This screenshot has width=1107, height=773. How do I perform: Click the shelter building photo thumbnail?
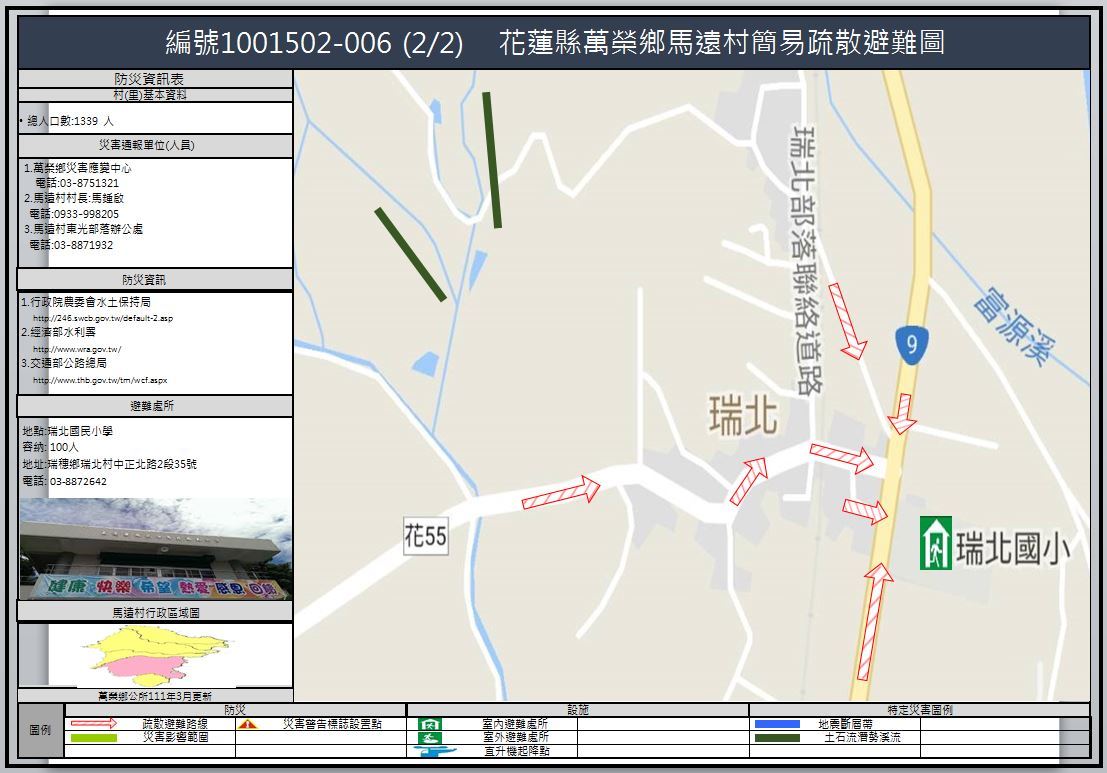155,549
